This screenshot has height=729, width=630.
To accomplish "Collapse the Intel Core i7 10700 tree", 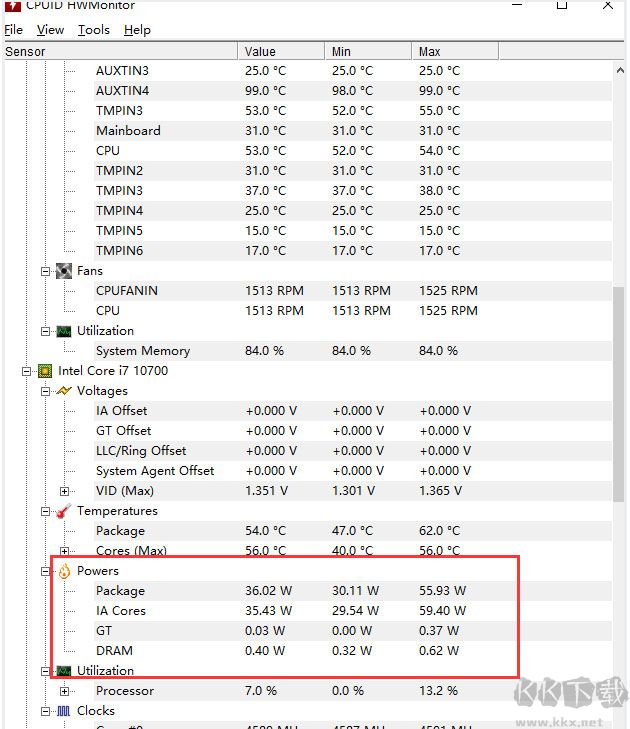I will pos(26,371).
